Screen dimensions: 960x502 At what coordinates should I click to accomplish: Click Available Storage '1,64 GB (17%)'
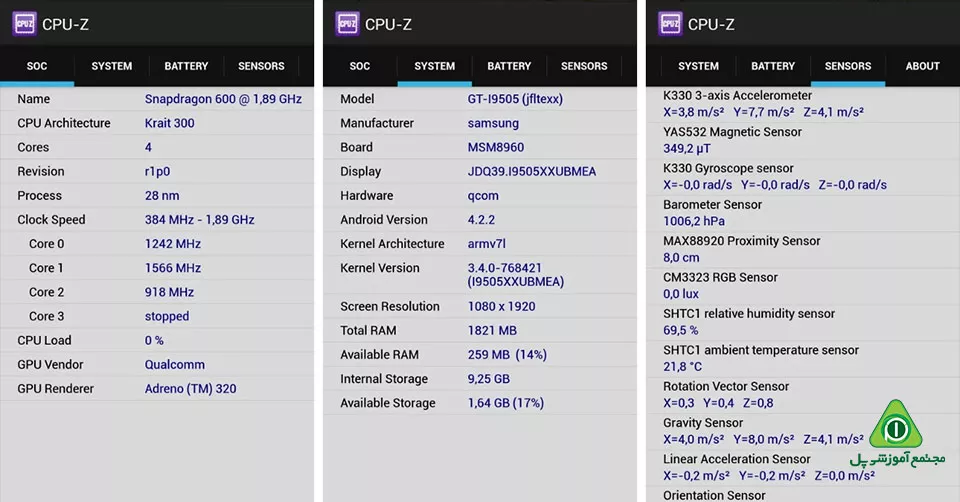tap(506, 403)
